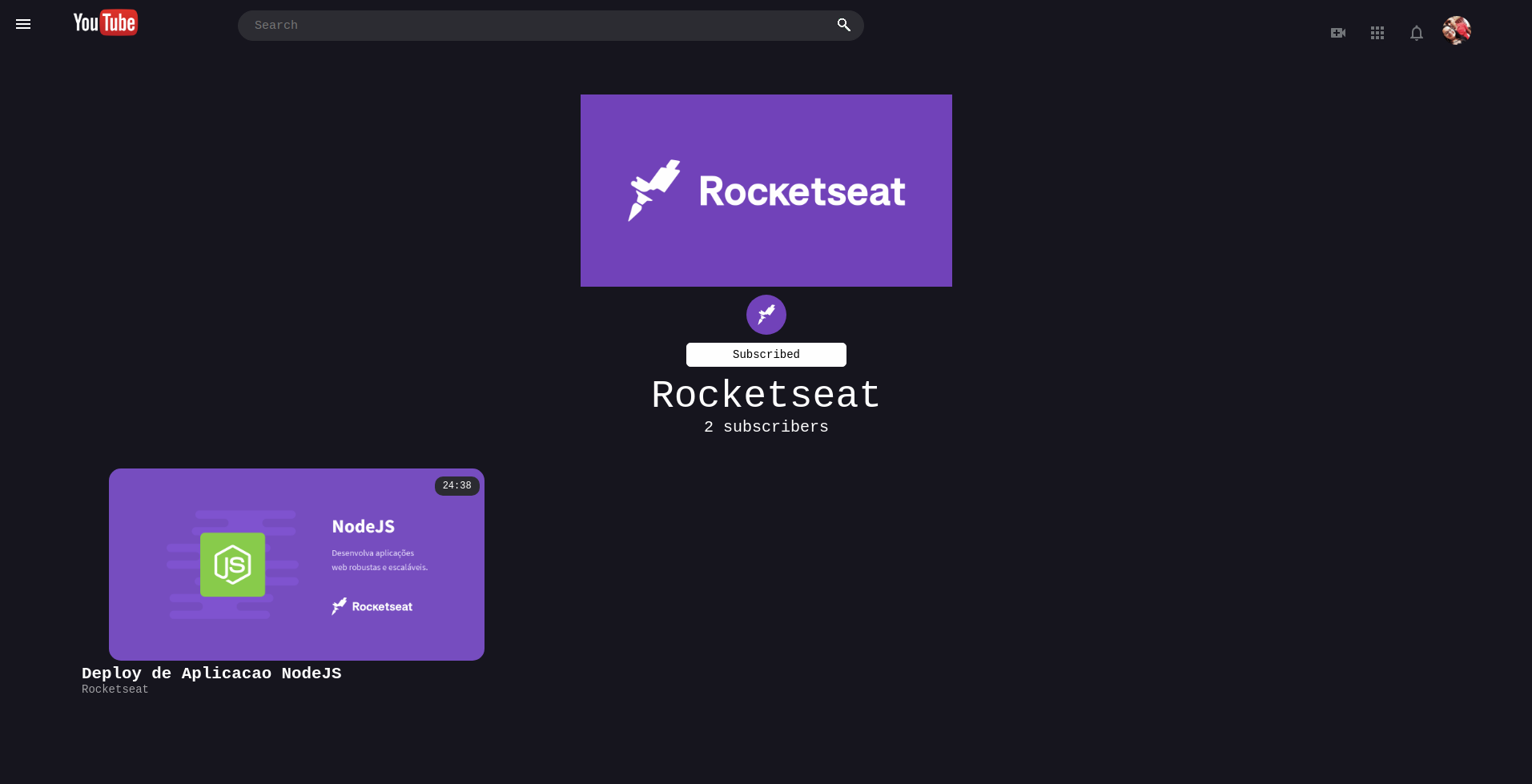Click the Rocketseat channel banner image
The width and height of the screenshot is (1532, 784).
pyautogui.click(x=766, y=191)
